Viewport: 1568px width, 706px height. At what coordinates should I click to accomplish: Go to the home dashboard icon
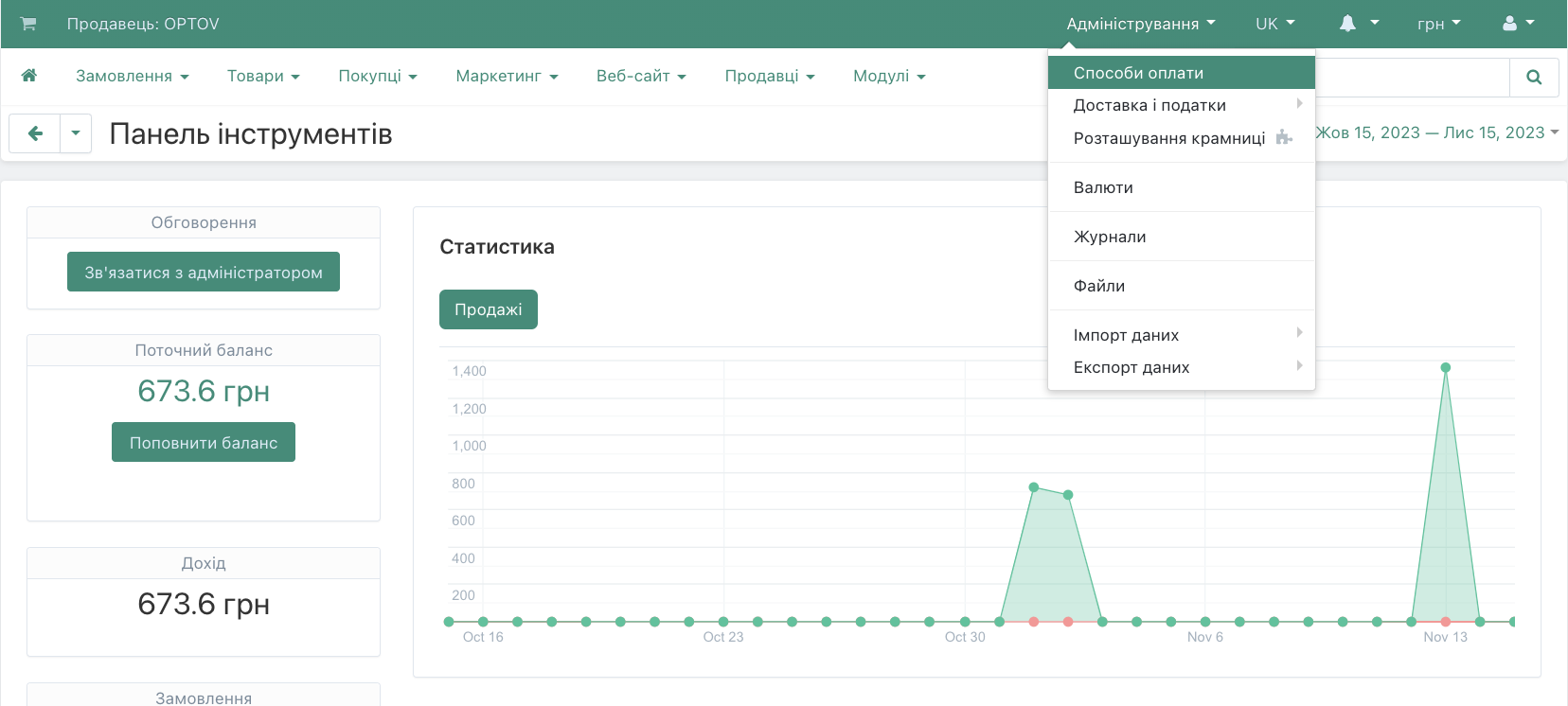[29, 76]
